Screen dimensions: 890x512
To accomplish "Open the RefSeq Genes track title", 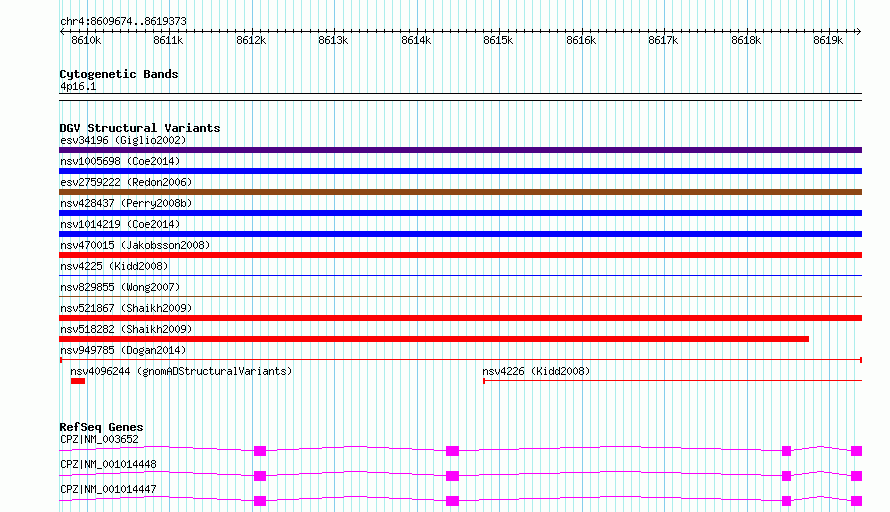I will coord(101,427).
